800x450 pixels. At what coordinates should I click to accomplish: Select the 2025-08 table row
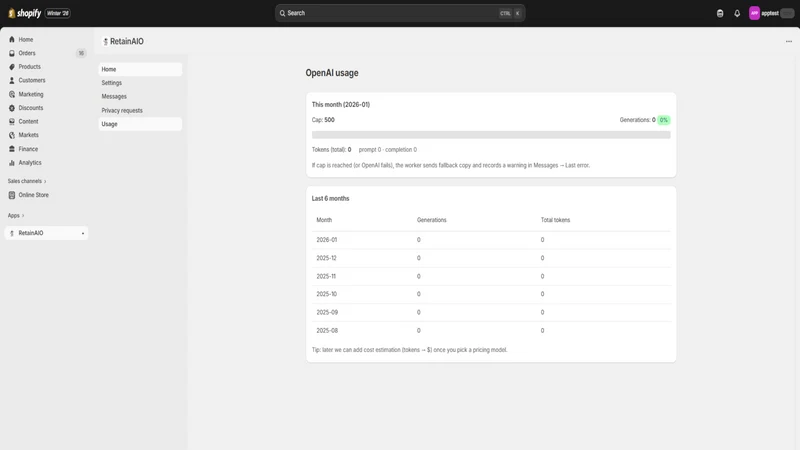(491, 331)
